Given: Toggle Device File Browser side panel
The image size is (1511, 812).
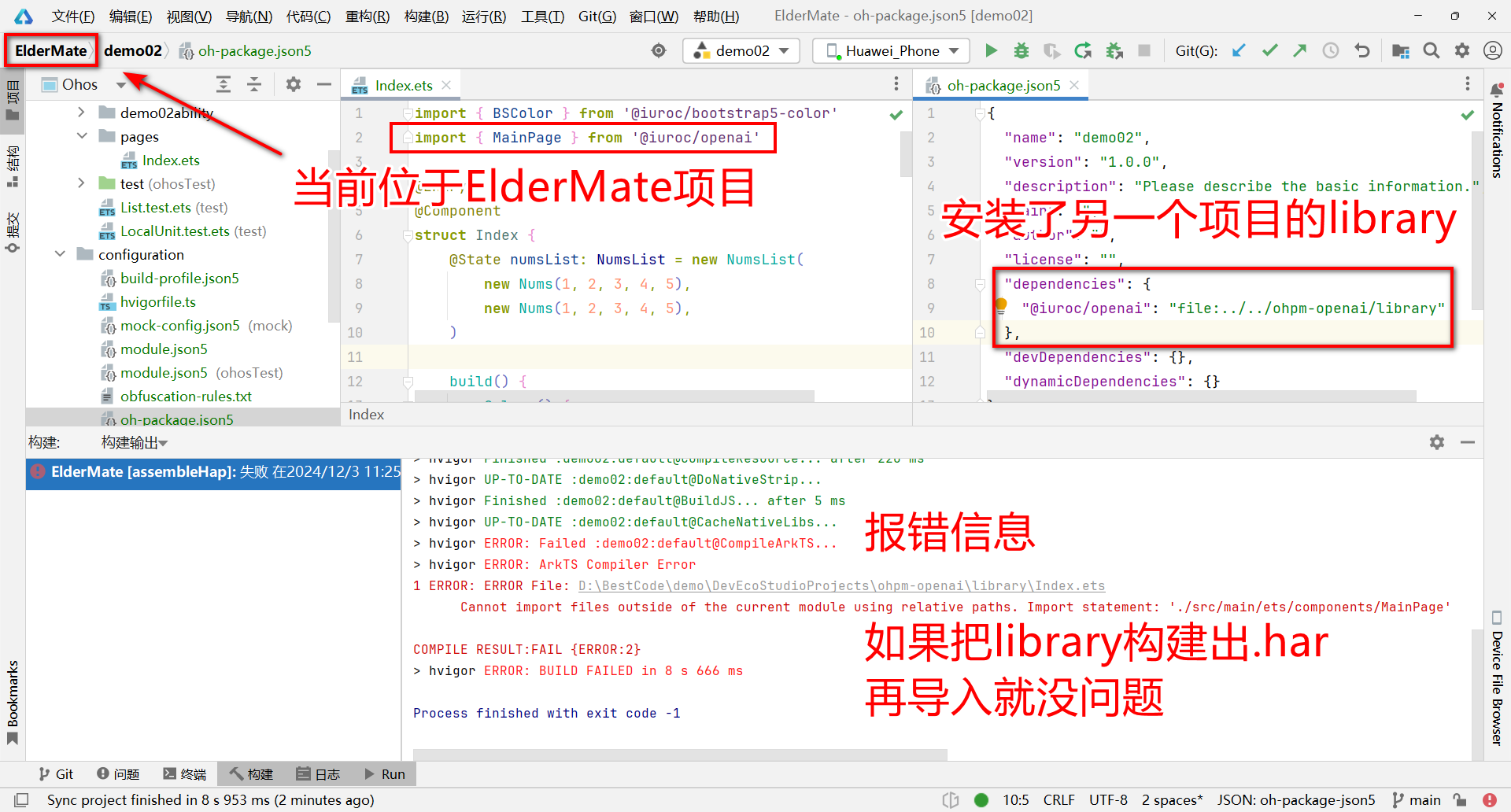Looking at the screenshot, I should coord(1497,678).
